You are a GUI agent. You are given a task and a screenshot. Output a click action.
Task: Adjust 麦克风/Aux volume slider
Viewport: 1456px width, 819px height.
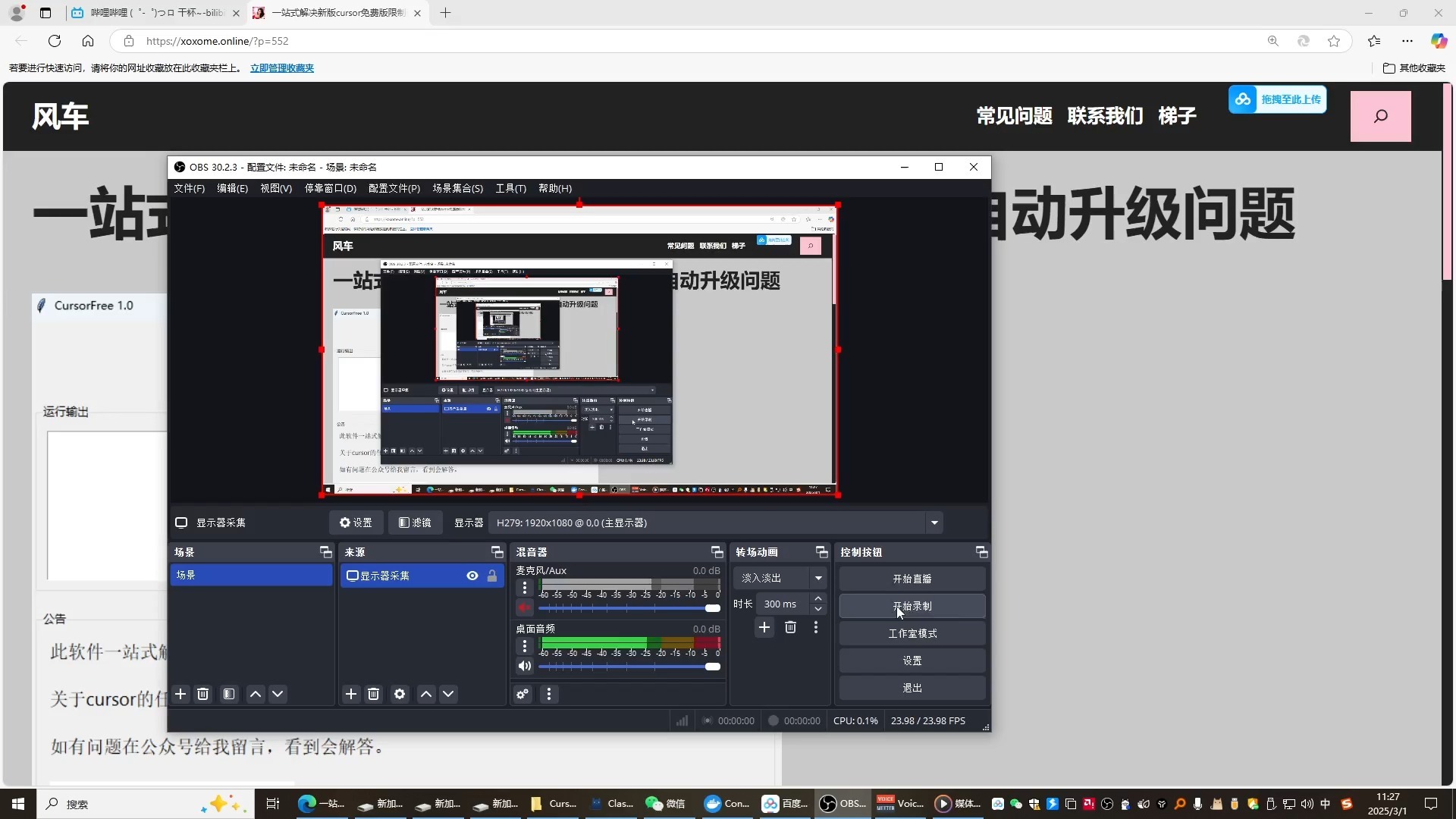tap(629, 608)
